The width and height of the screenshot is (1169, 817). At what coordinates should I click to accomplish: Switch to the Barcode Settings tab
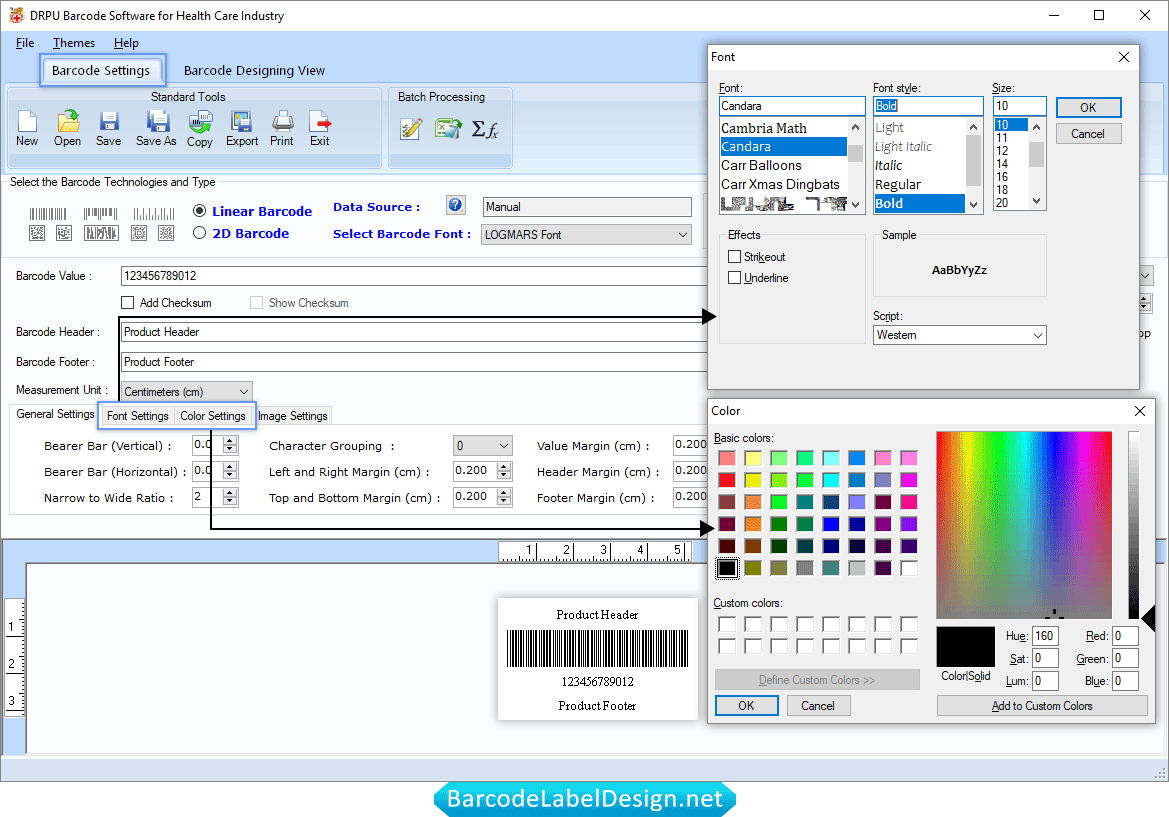tap(101, 70)
